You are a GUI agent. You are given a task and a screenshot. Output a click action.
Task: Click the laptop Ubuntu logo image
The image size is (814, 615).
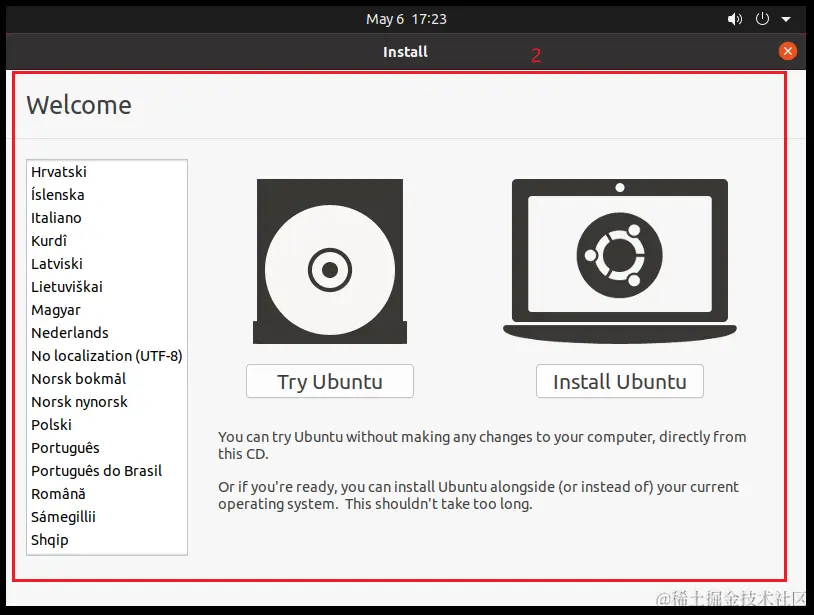[x=619, y=261]
